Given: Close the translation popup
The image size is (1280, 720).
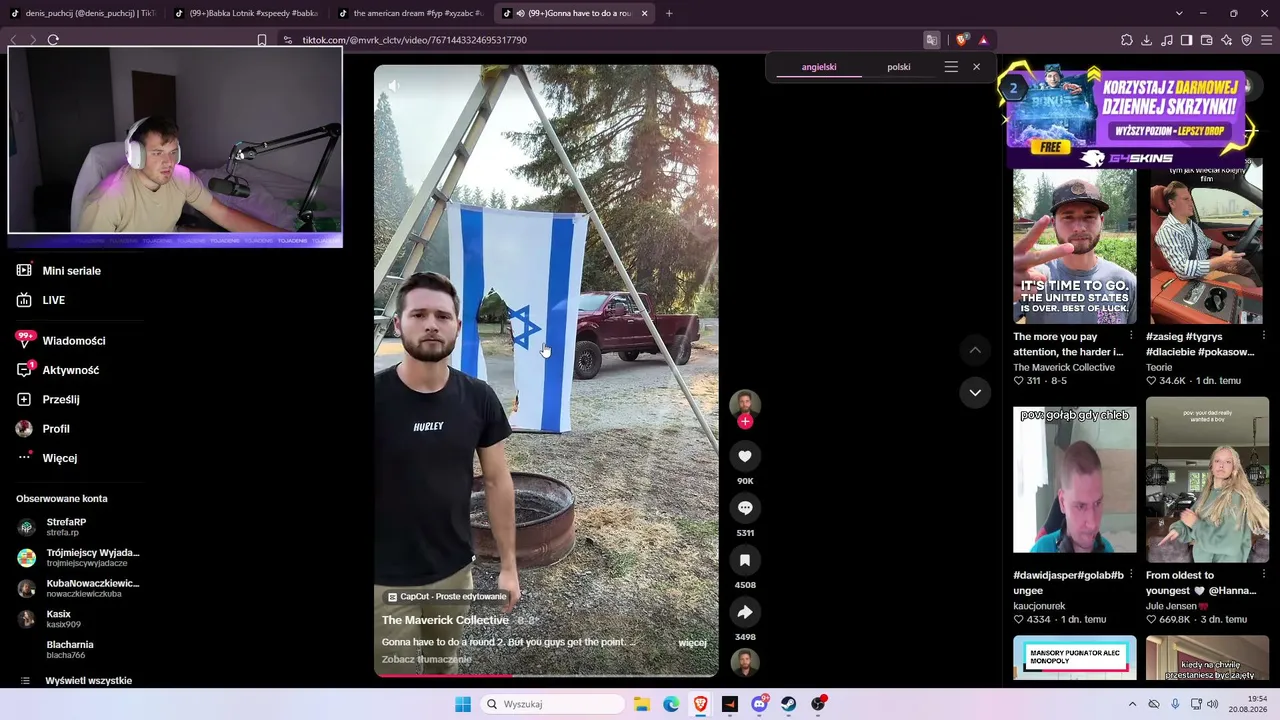Looking at the screenshot, I should click(x=976, y=67).
